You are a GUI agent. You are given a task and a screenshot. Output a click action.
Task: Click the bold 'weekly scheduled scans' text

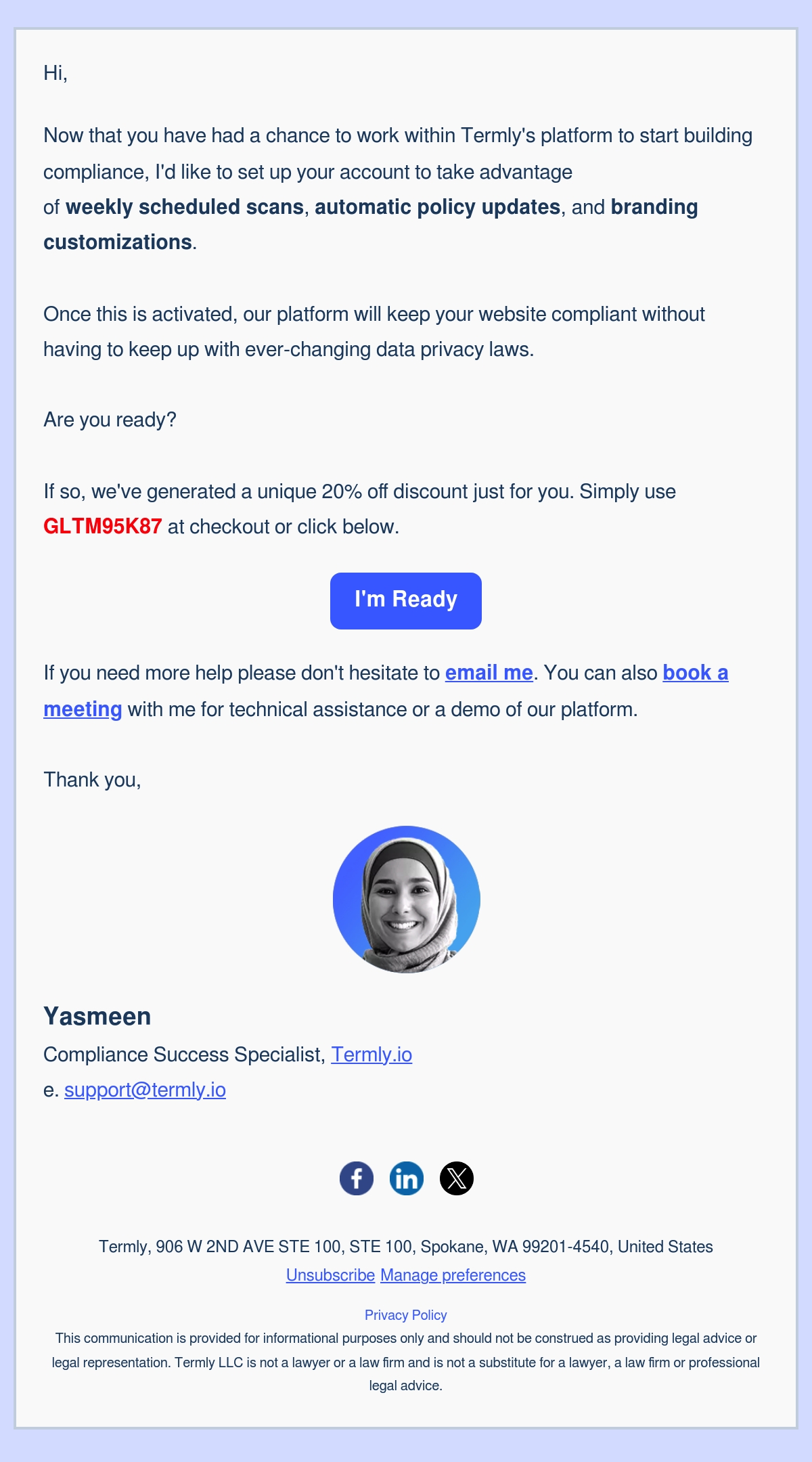[x=185, y=207]
